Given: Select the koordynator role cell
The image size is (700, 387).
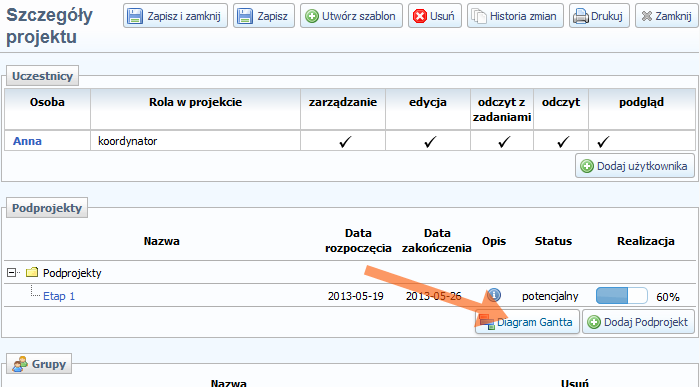Looking at the screenshot, I should pos(196,141).
